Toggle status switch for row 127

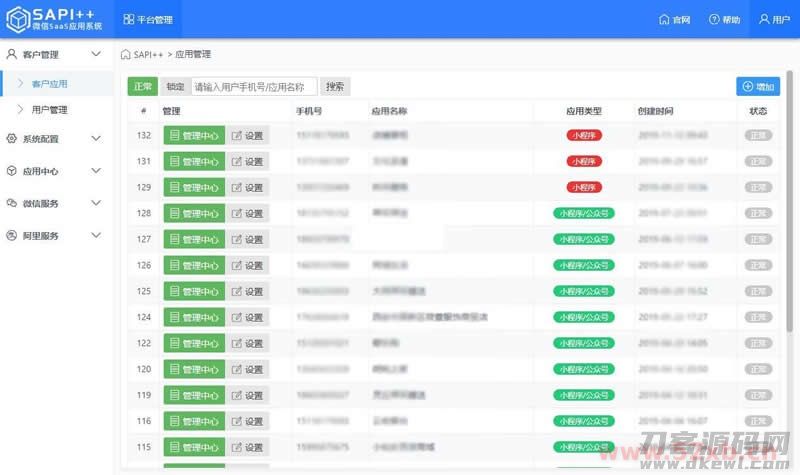[x=758, y=239]
